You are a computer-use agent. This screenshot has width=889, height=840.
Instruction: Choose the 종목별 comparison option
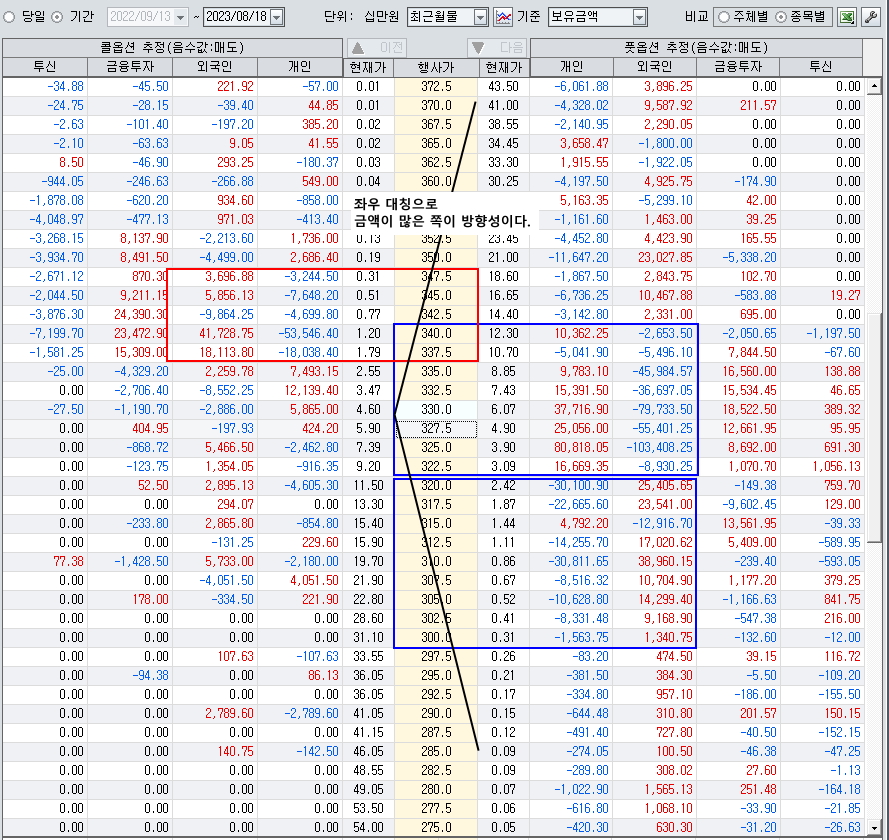click(x=781, y=17)
